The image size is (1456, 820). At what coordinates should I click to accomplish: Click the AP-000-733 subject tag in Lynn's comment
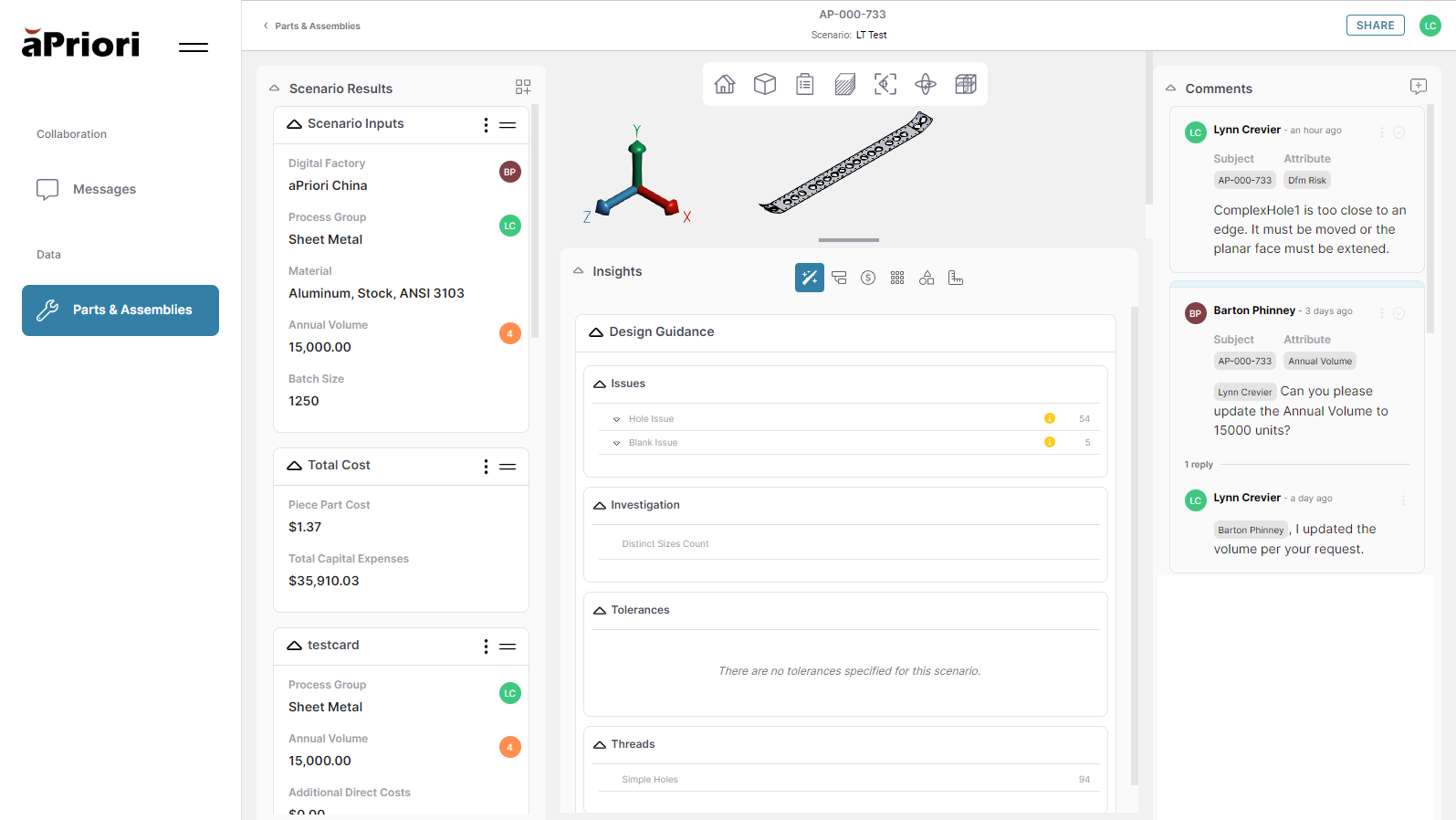tap(1244, 181)
